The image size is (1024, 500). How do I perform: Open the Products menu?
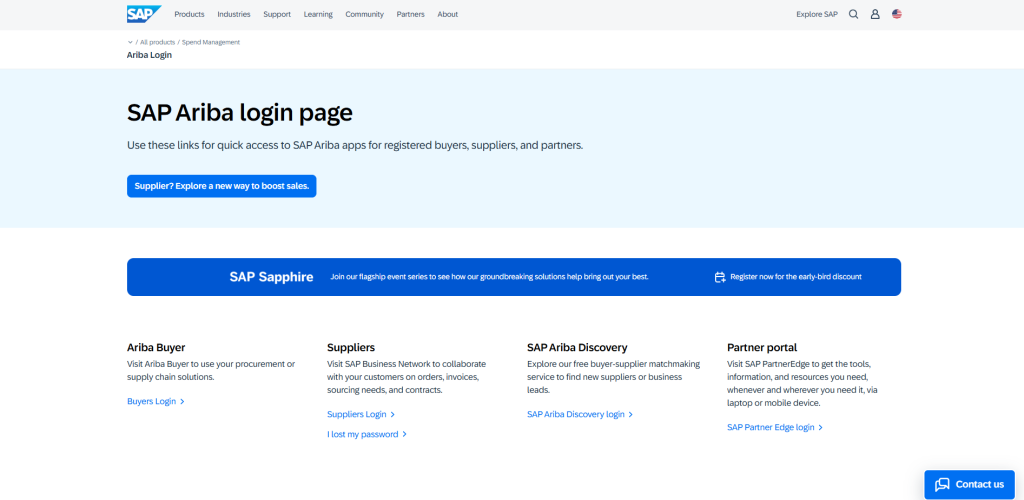pyautogui.click(x=189, y=14)
